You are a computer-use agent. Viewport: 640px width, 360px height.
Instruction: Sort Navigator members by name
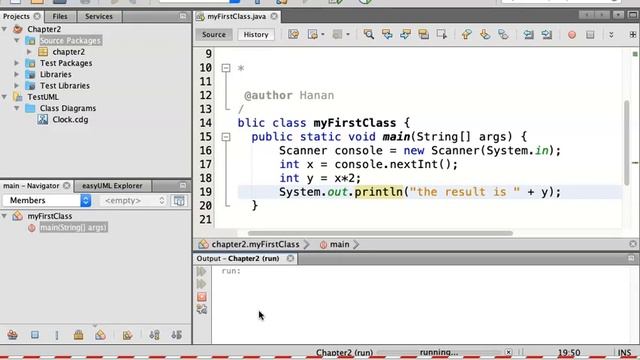(154, 335)
